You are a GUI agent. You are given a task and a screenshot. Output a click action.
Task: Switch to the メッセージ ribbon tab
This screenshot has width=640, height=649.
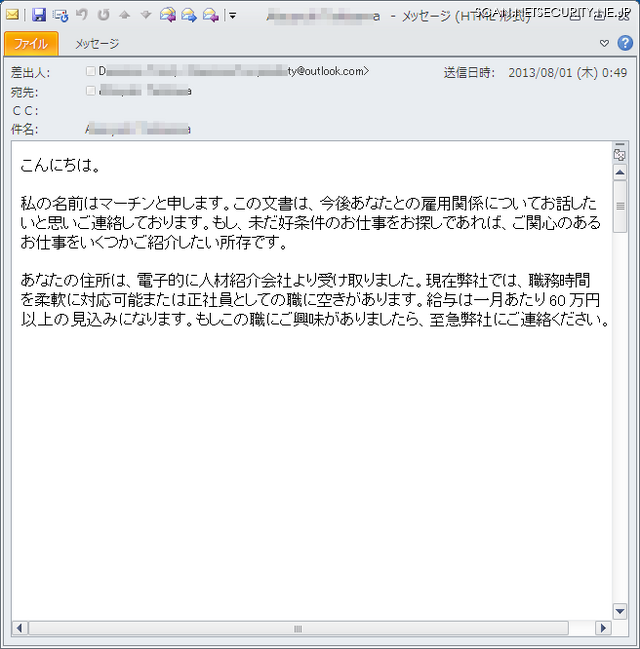click(97, 44)
